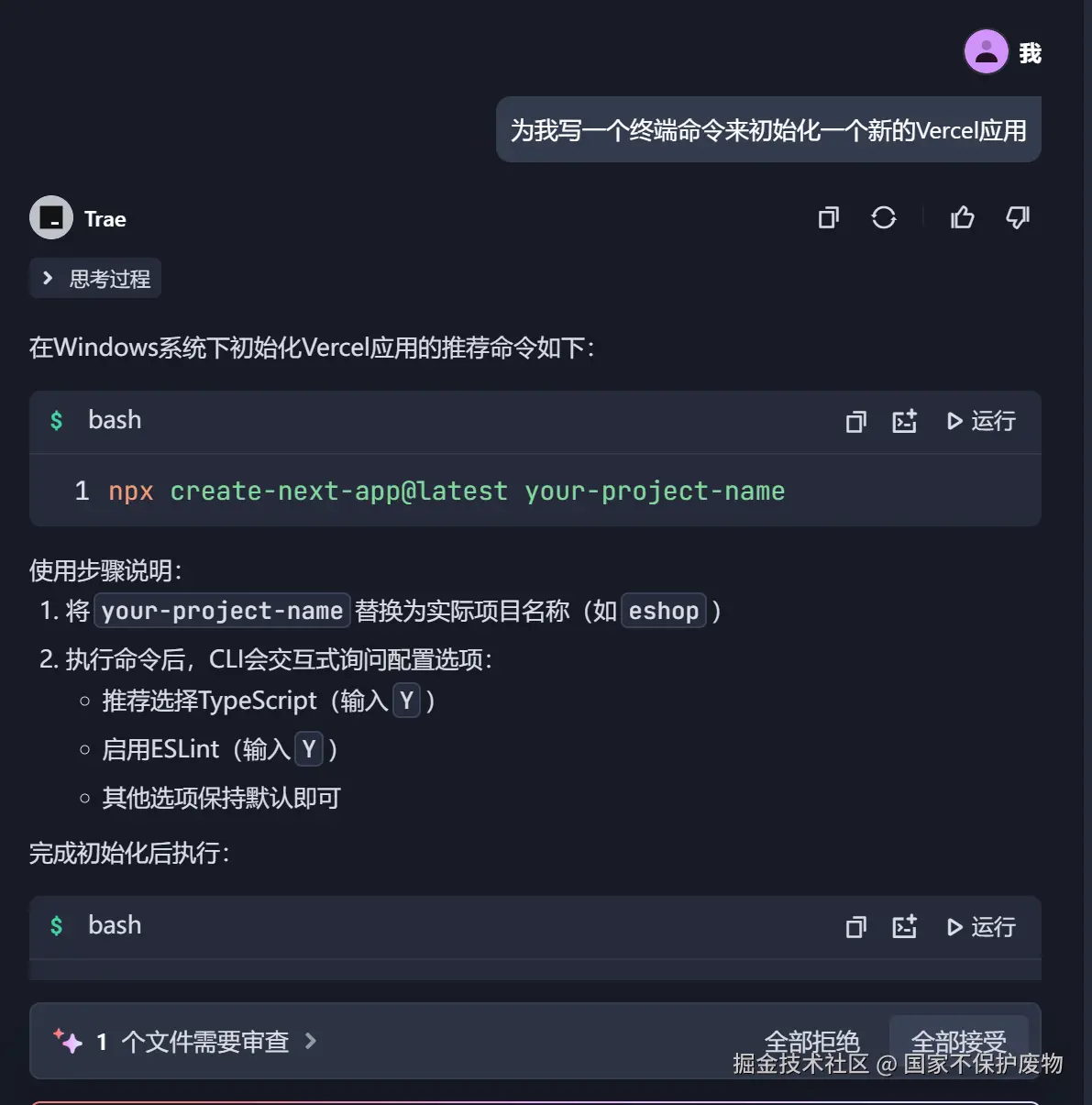Expand the 思考过程 section
The image size is (1092, 1105).
tap(95, 279)
